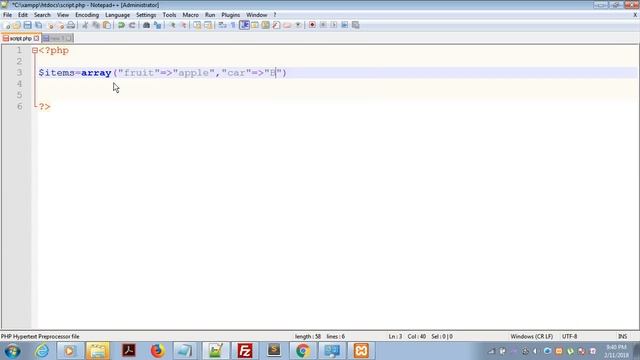Click Run Macro Multiple Times icon
This screenshot has width=640, height=360.
(344, 25)
